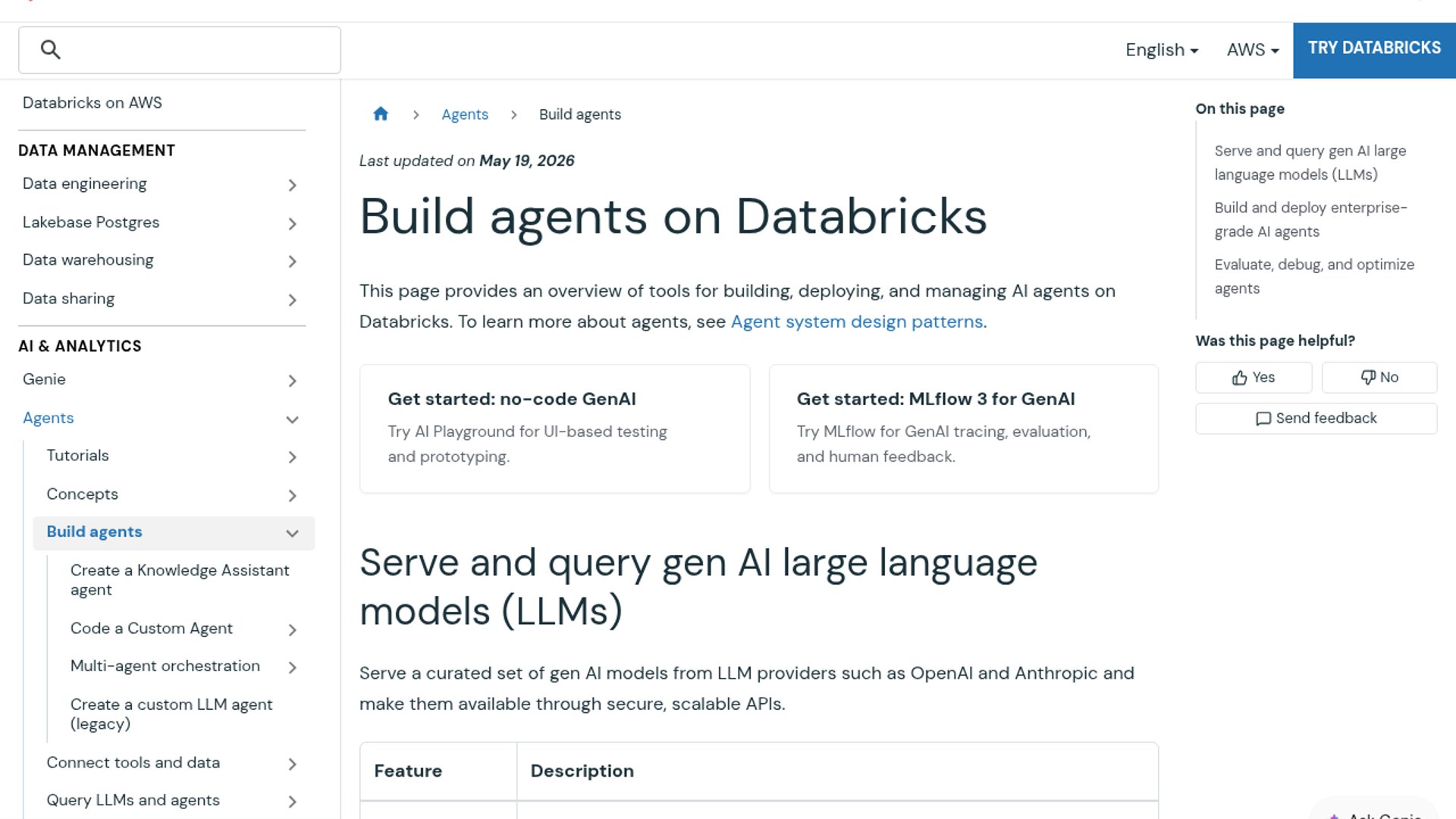
Task: Collapse the Build agents chevron
Action: [293, 534]
